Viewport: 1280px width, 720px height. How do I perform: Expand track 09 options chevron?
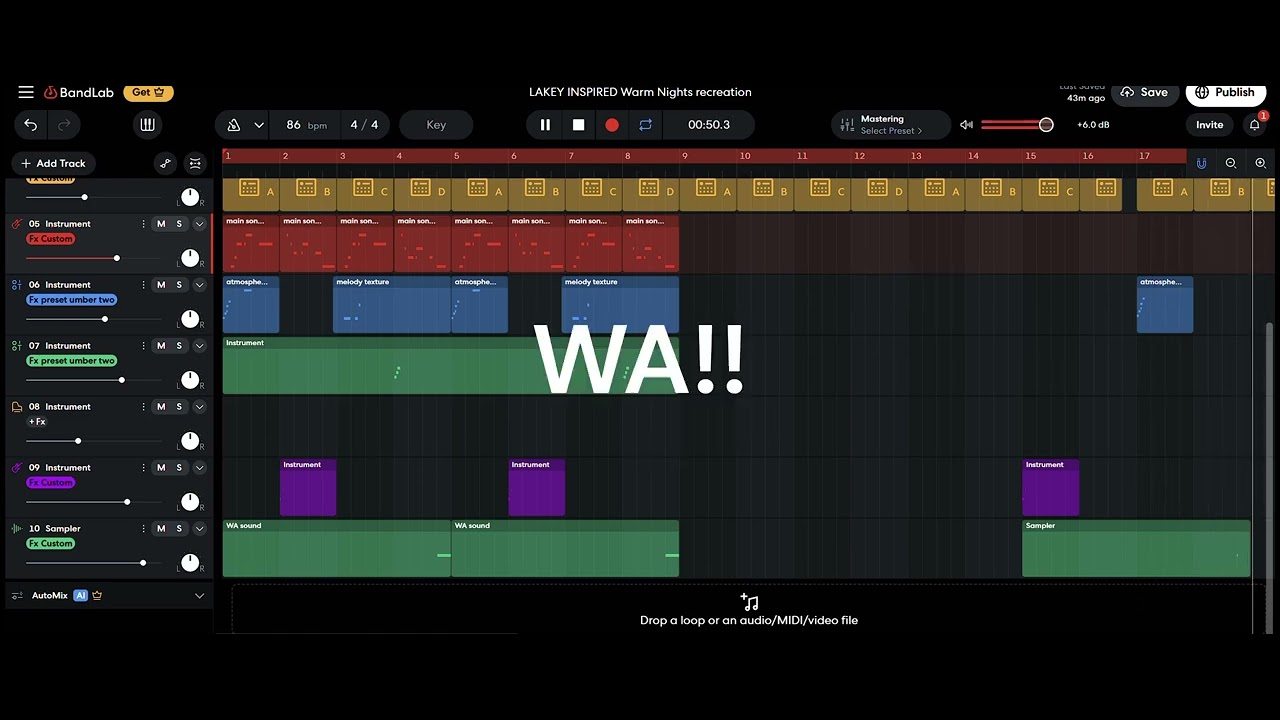199,468
